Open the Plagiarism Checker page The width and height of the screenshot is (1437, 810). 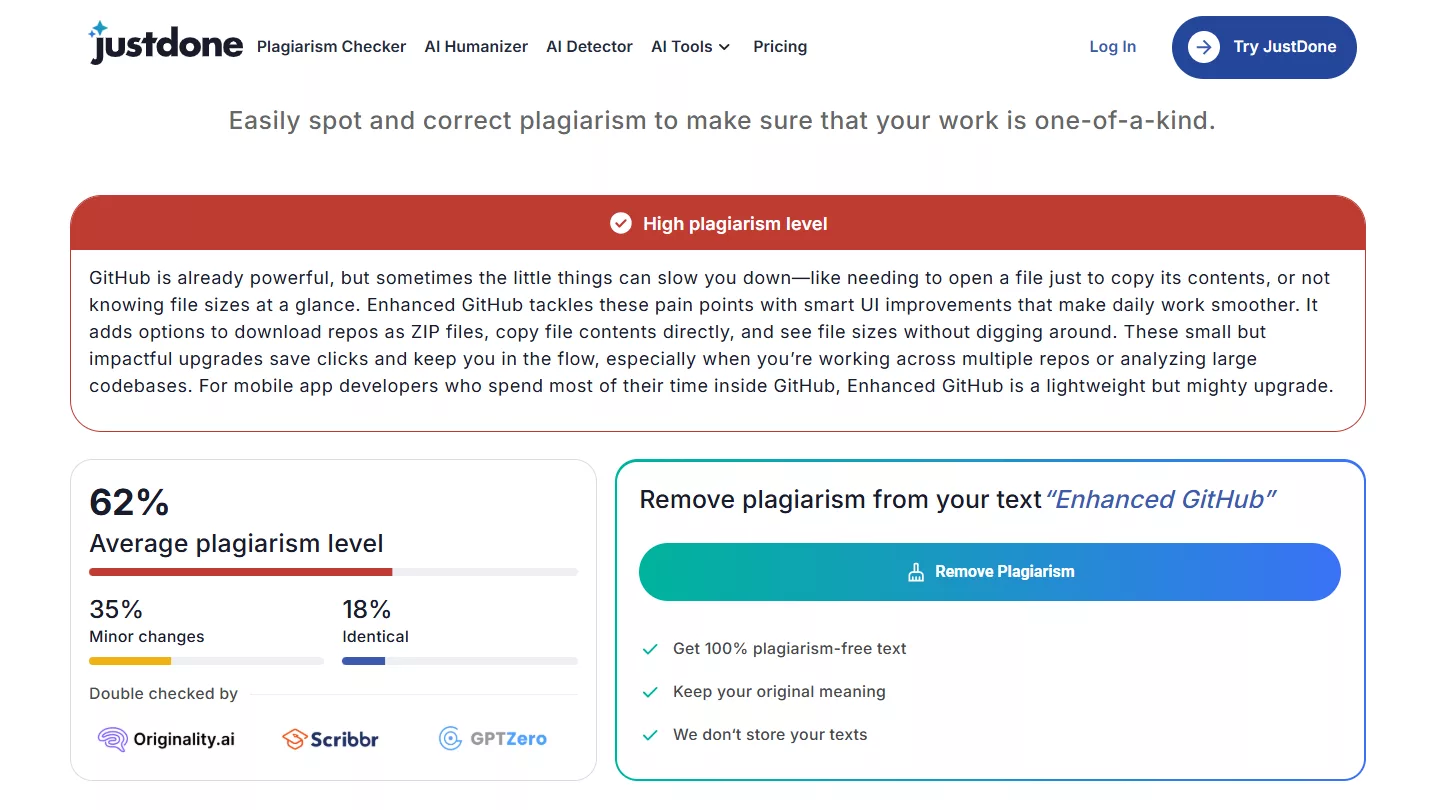pos(331,46)
